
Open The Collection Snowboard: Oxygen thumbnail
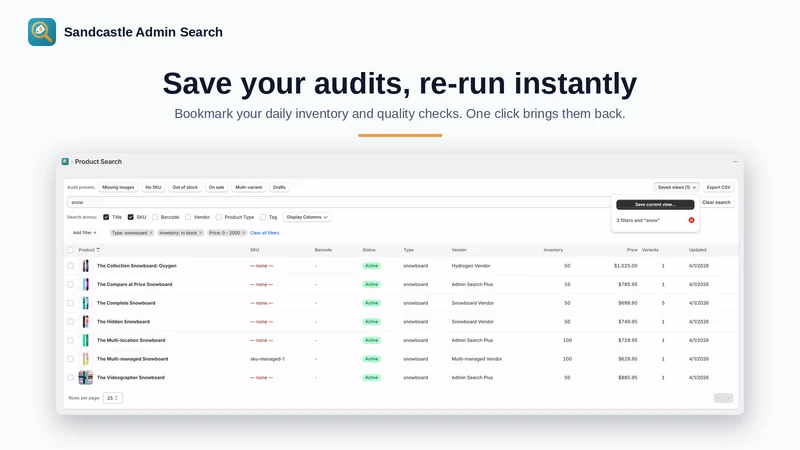click(x=86, y=266)
